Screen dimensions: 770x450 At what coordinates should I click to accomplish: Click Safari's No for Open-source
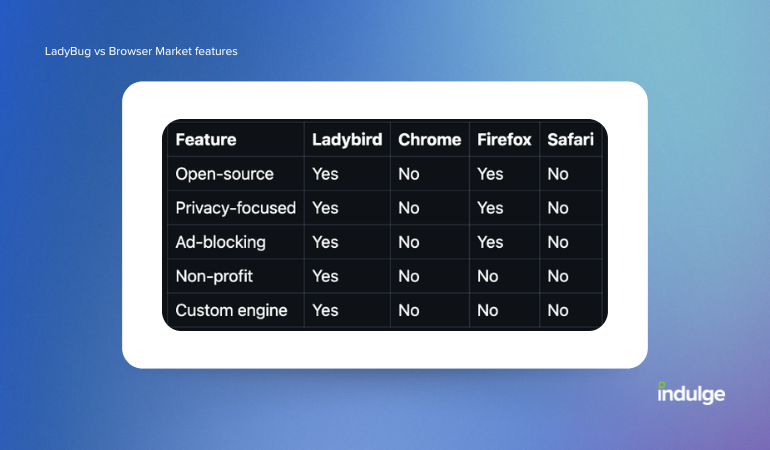(x=558, y=174)
